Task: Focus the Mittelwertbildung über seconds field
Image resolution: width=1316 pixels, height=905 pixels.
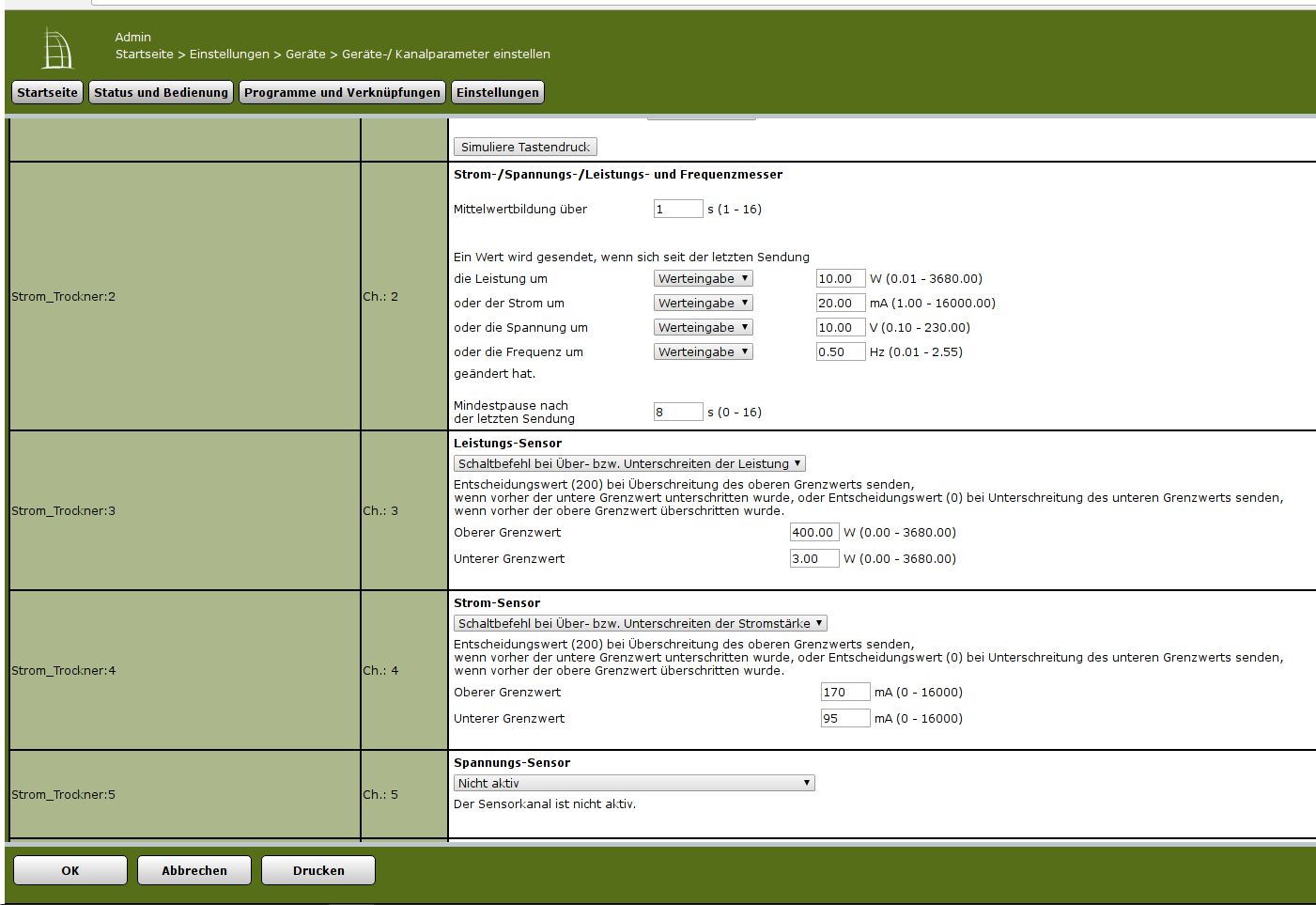Action: pyautogui.click(x=678, y=209)
